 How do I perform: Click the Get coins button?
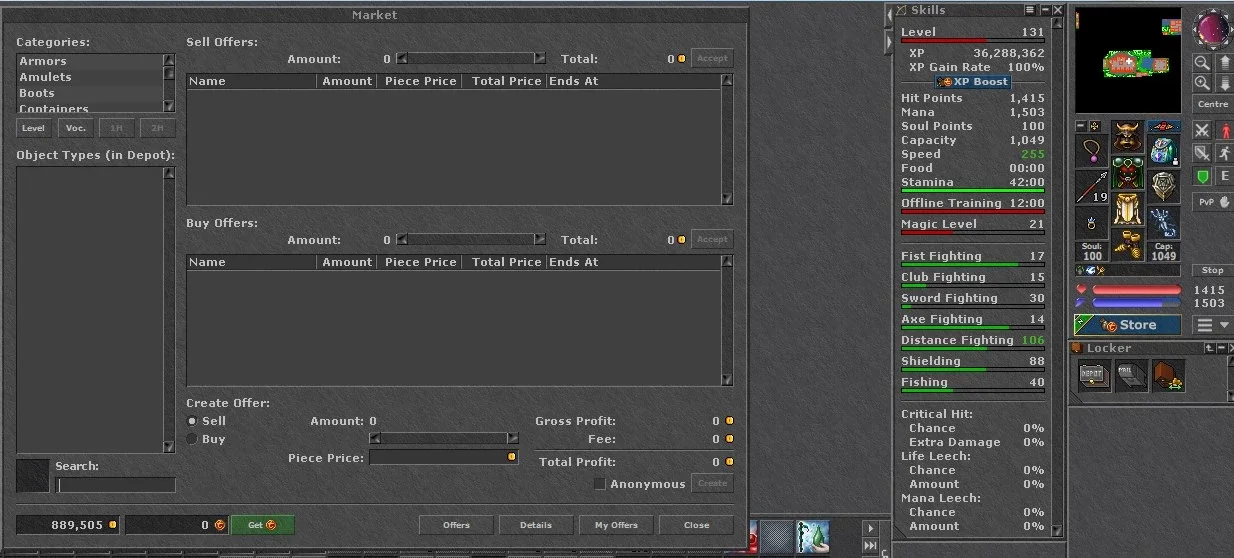pos(263,525)
